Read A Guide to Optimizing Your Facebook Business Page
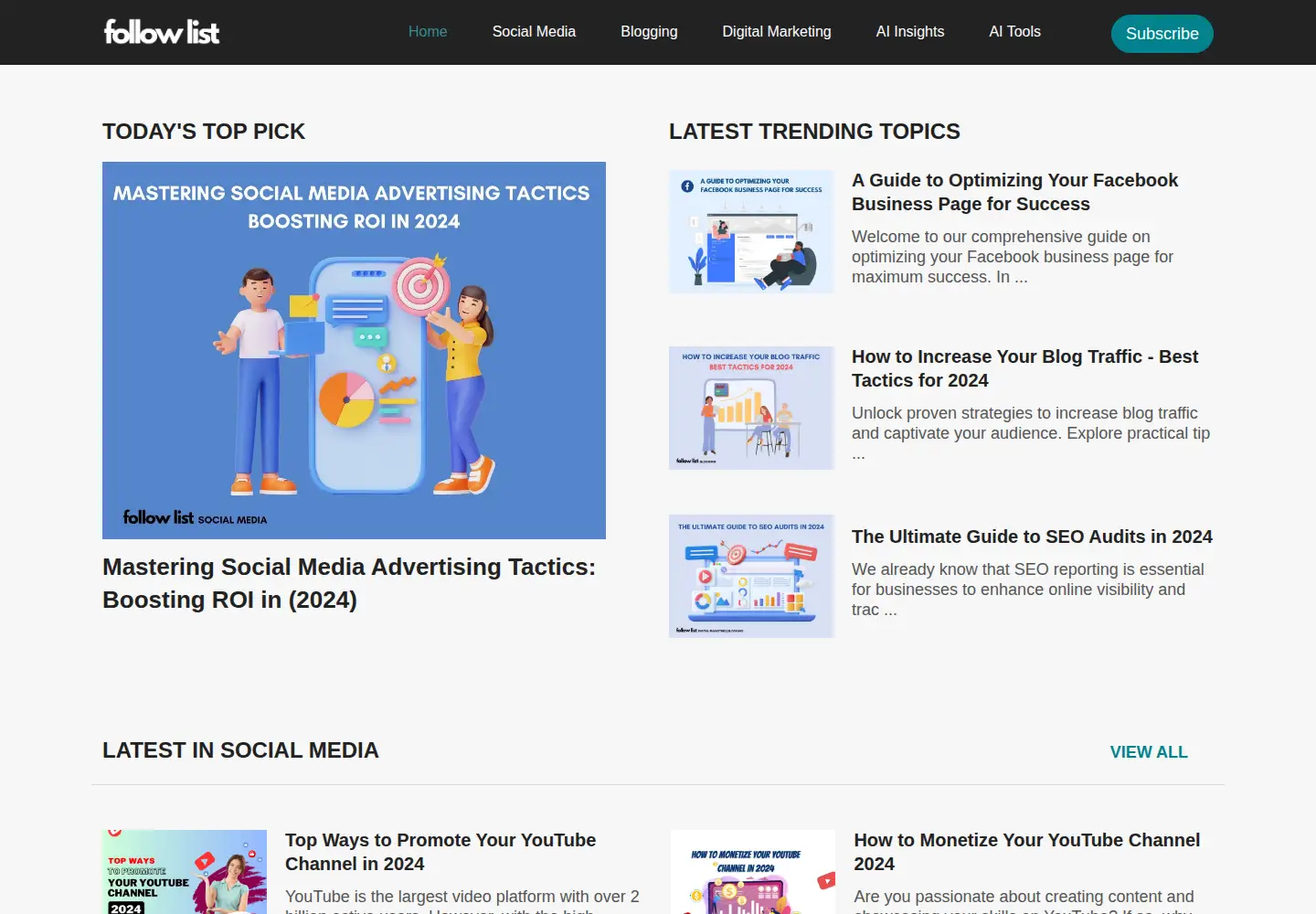 point(1014,192)
